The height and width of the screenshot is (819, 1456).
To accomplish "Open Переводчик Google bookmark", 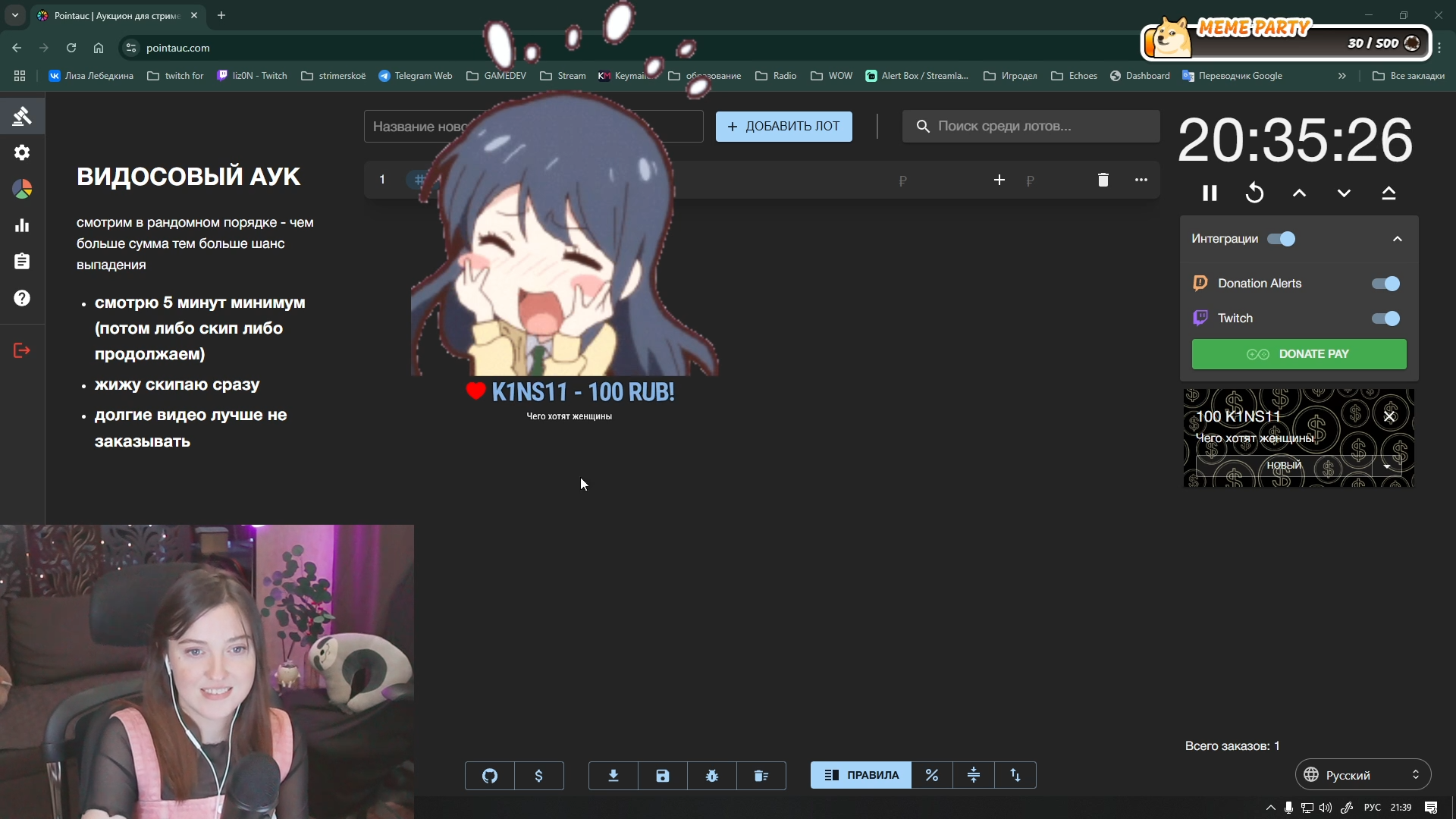I will pyautogui.click(x=1232, y=76).
